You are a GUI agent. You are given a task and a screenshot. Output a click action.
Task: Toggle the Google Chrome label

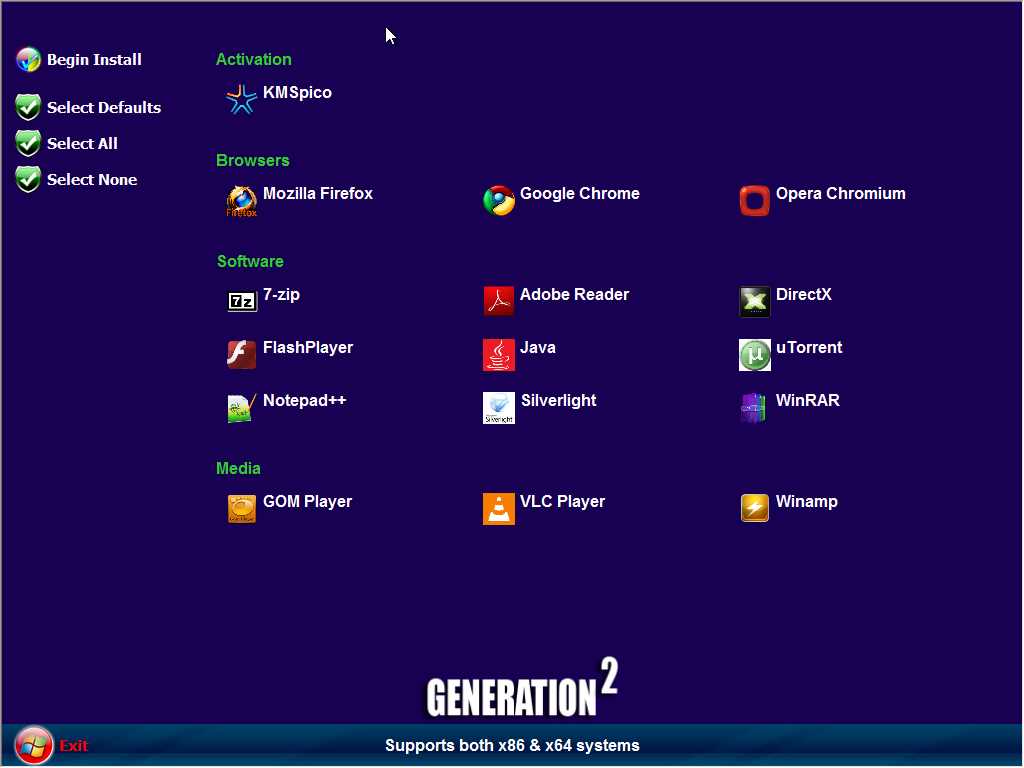(580, 193)
